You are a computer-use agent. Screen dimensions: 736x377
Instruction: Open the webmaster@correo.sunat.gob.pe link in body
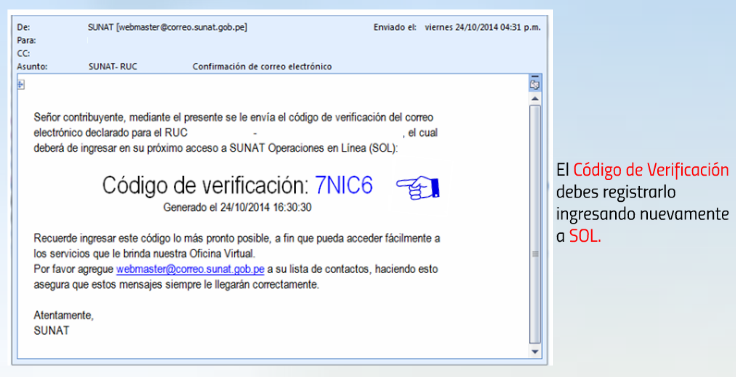pyautogui.click(x=190, y=269)
